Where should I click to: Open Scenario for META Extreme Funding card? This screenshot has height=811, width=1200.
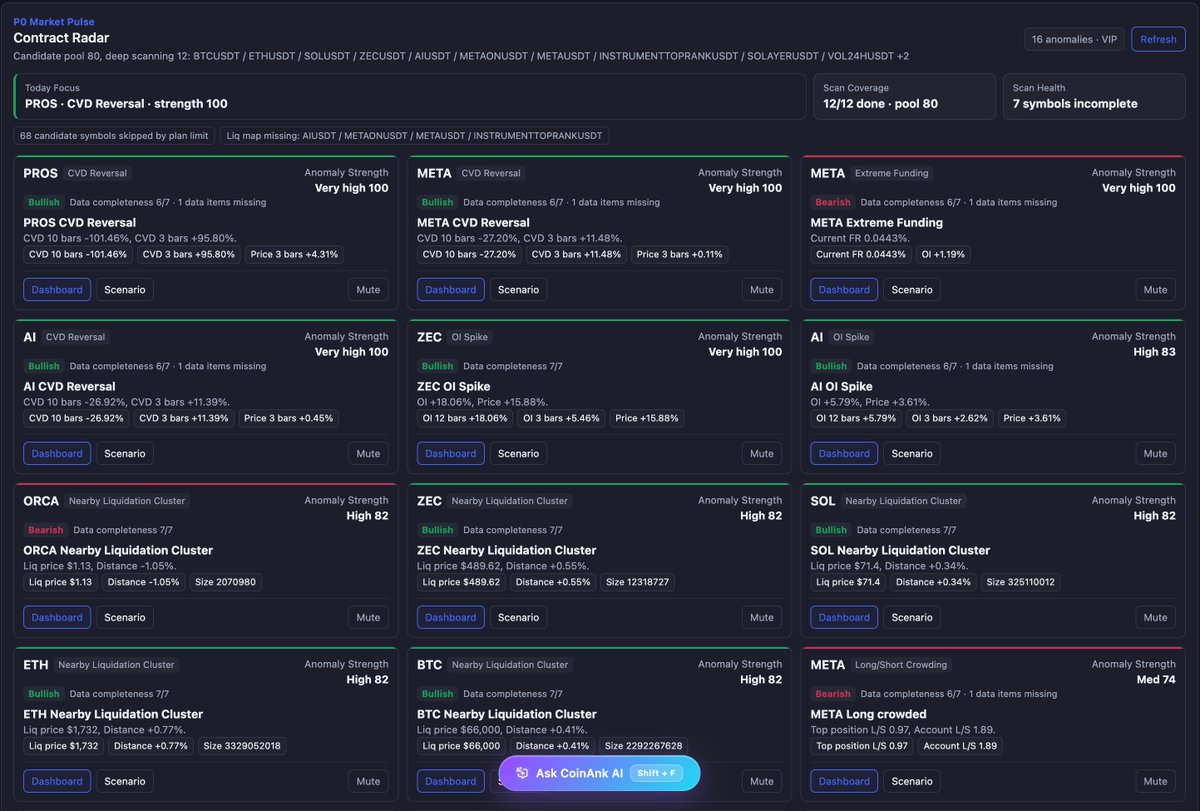point(912,289)
